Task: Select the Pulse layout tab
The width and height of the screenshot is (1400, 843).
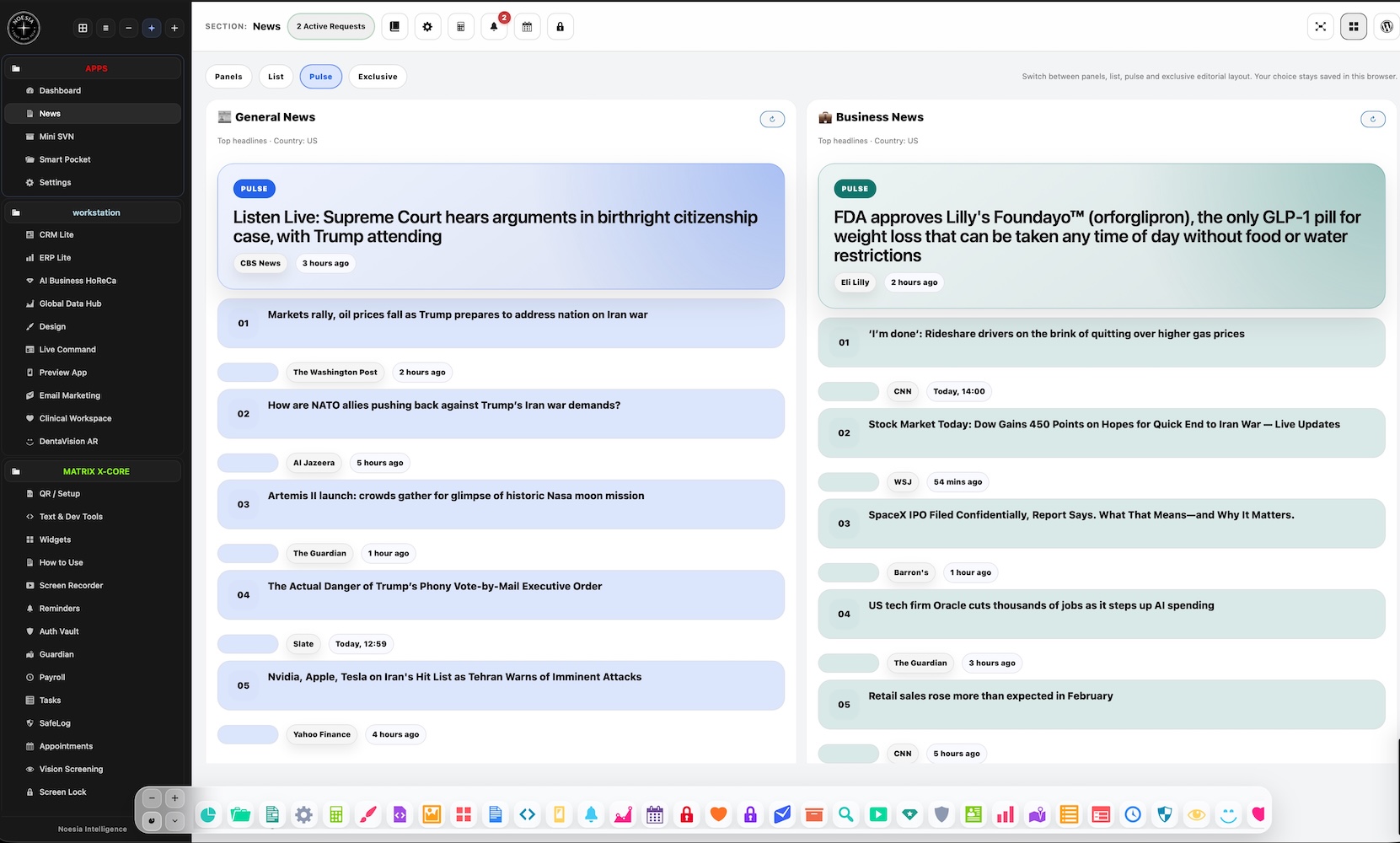Action: pyautogui.click(x=320, y=77)
